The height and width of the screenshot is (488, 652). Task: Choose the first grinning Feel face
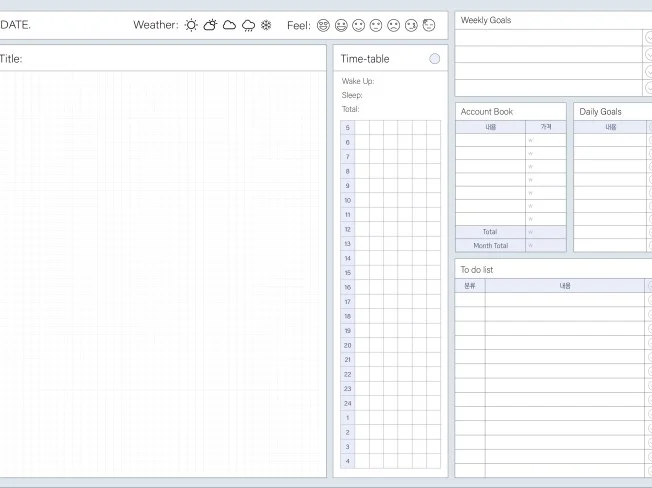pos(323,25)
